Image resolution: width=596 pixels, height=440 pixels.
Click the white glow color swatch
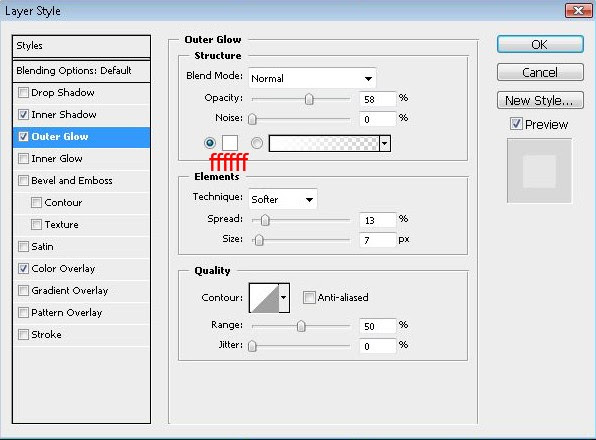230,143
